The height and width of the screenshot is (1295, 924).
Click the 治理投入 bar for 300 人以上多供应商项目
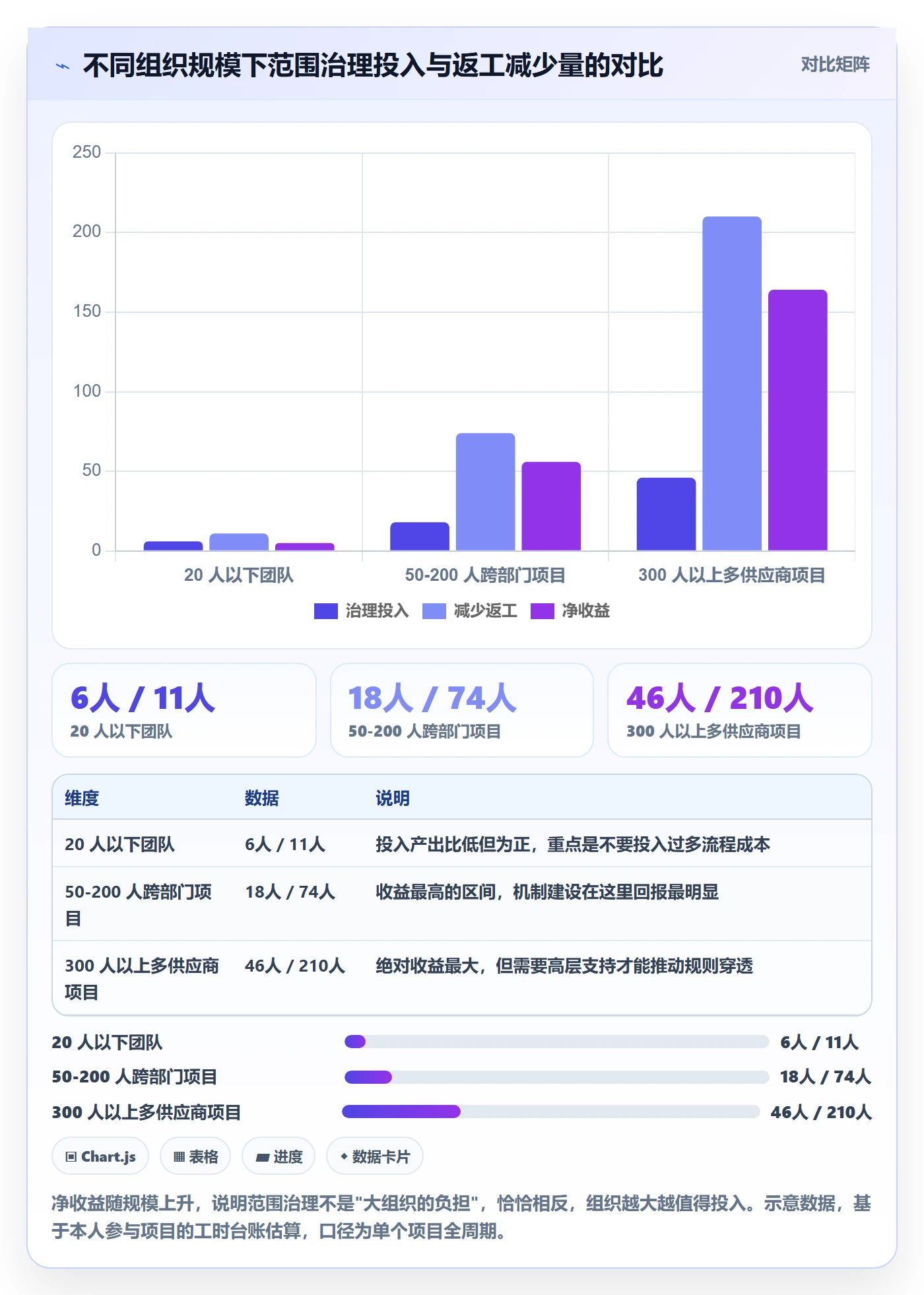pos(666,514)
